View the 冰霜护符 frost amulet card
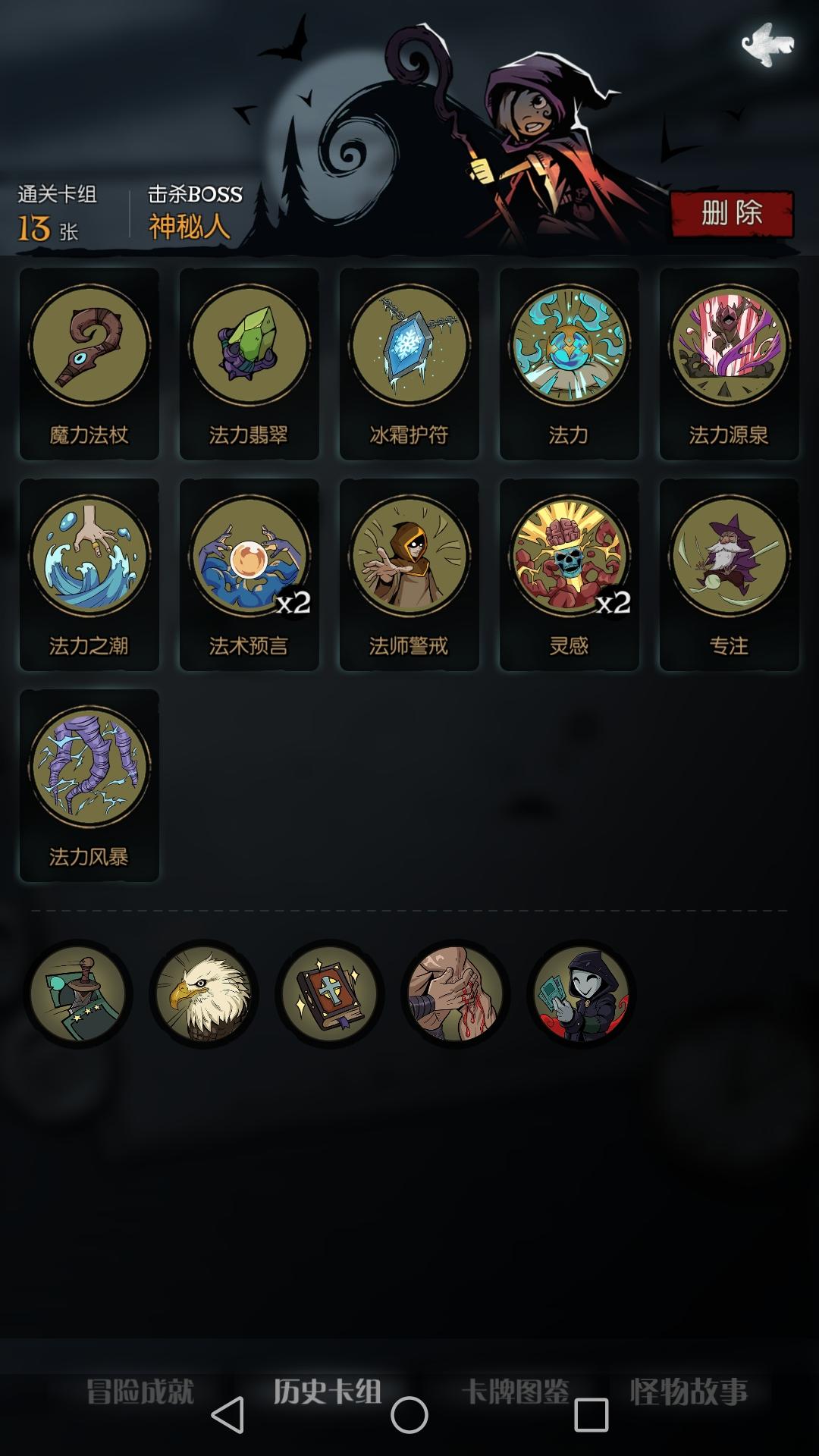The image size is (819, 1456). [409, 364]
